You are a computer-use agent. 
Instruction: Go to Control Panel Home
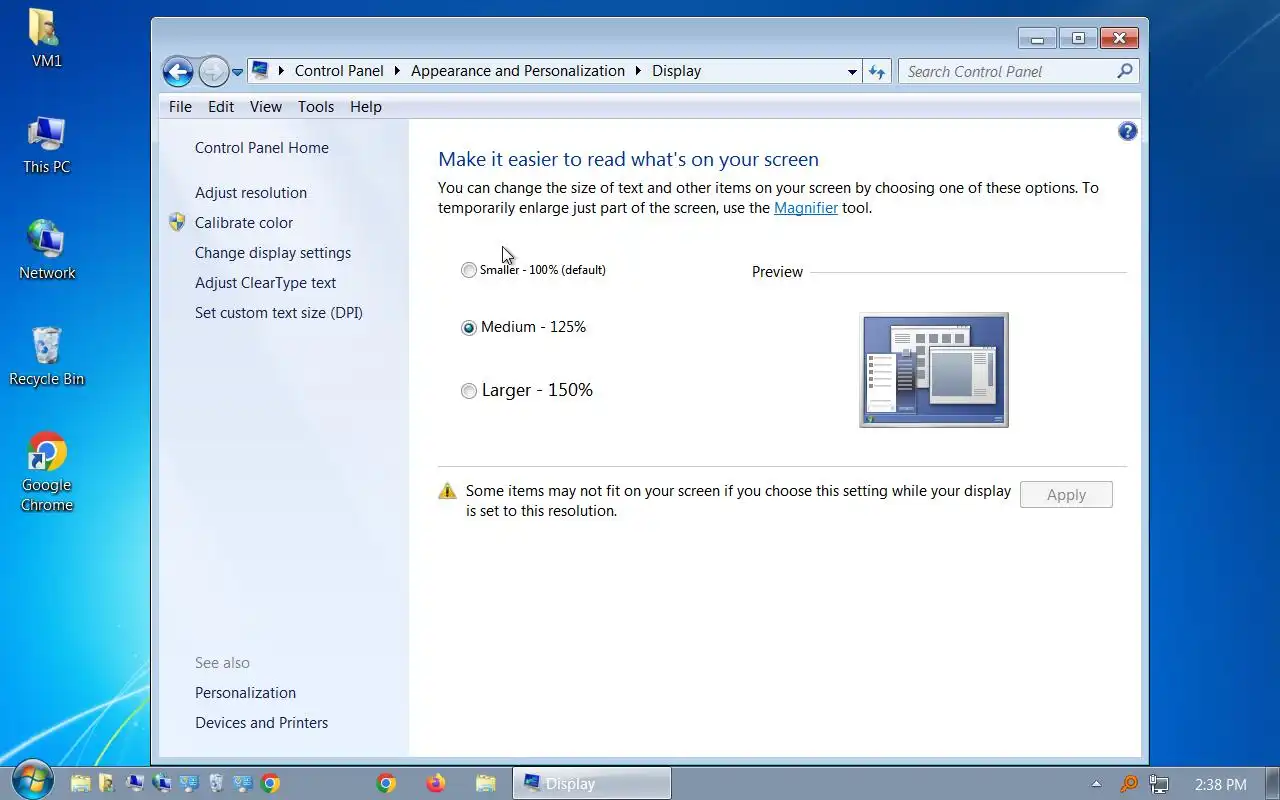tap(262, 147)
